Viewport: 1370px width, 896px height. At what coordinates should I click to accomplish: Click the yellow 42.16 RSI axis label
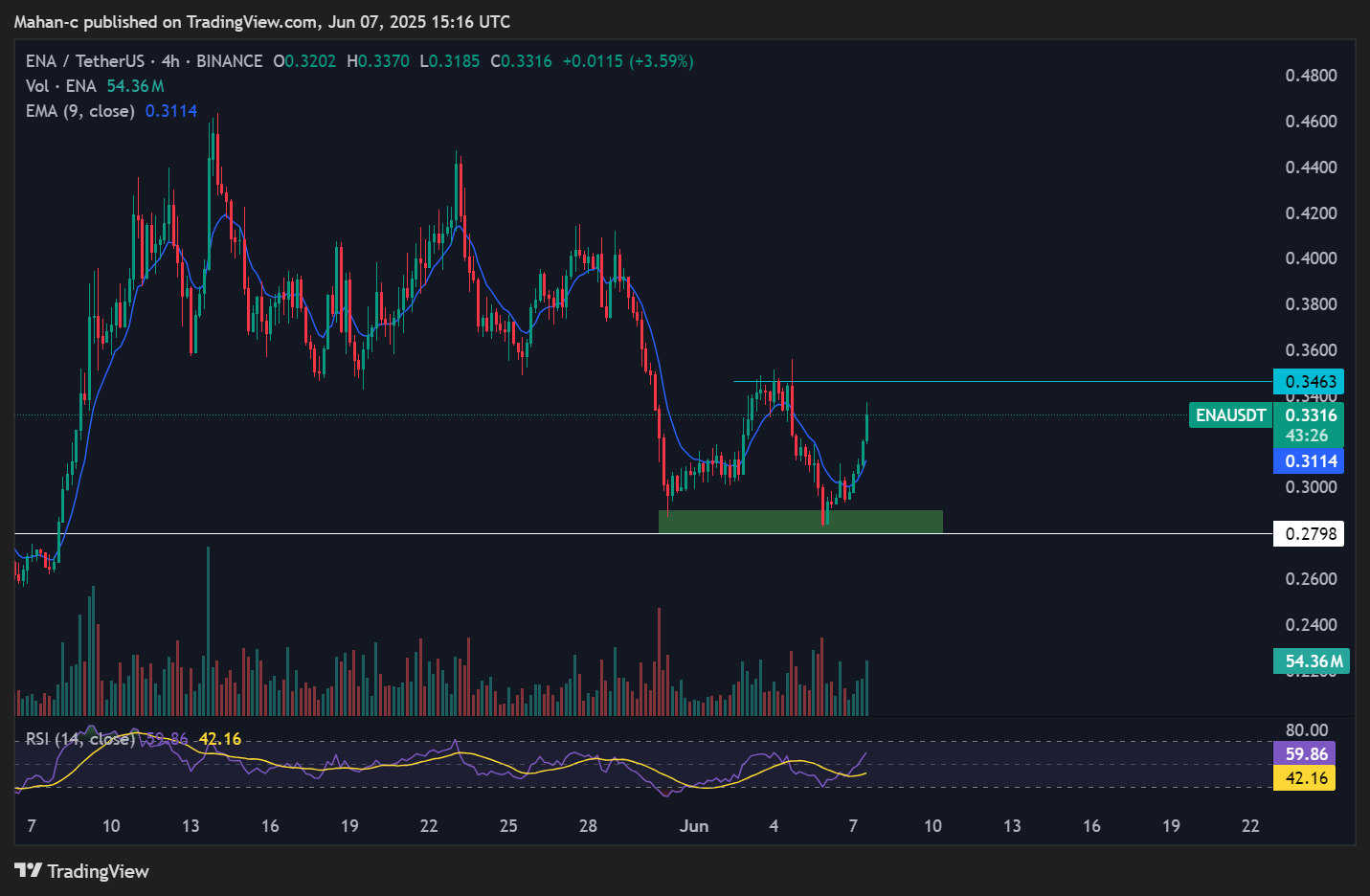(x=1304, y=777)
